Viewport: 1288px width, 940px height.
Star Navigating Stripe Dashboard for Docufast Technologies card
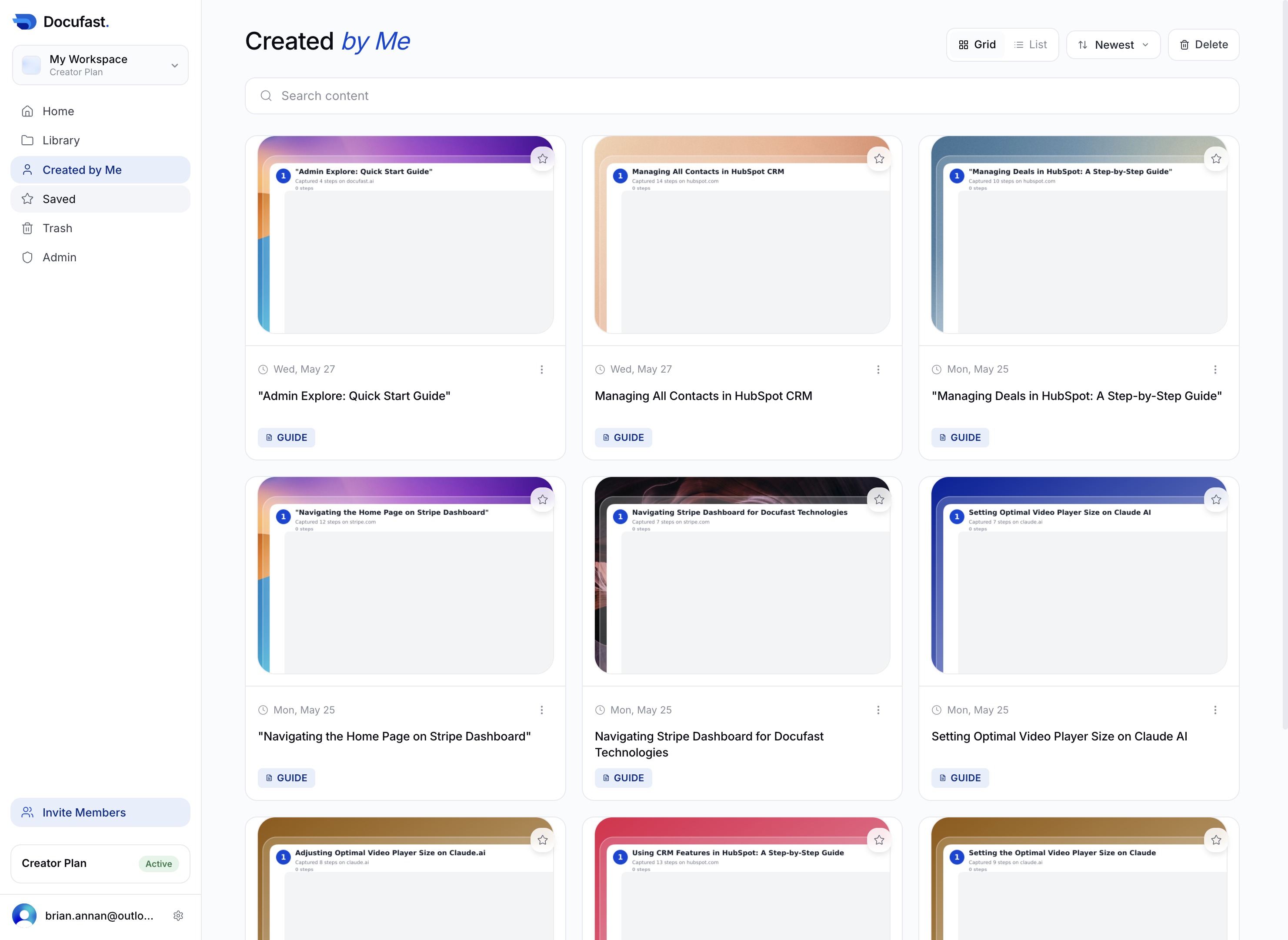click(x=879, y=500)
